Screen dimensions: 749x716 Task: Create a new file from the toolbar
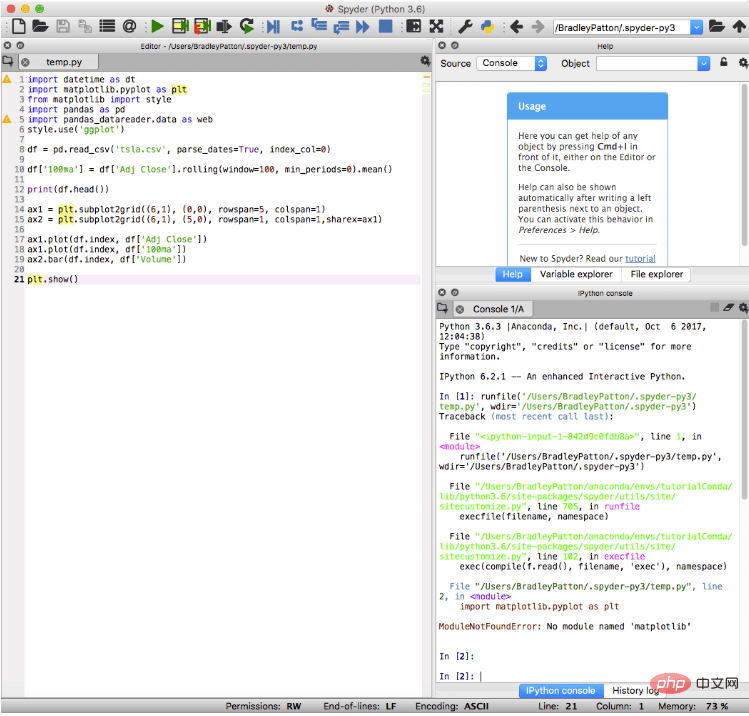point(18,26)
